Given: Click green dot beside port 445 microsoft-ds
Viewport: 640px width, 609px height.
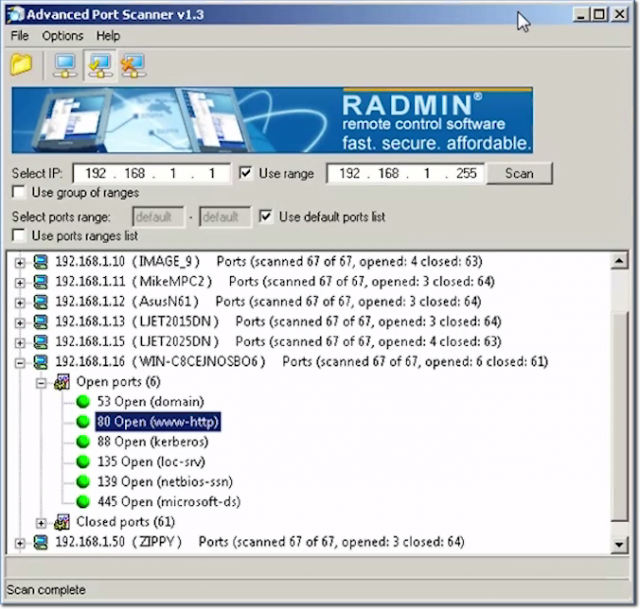Looking at the screenshot, I should 83,502.
